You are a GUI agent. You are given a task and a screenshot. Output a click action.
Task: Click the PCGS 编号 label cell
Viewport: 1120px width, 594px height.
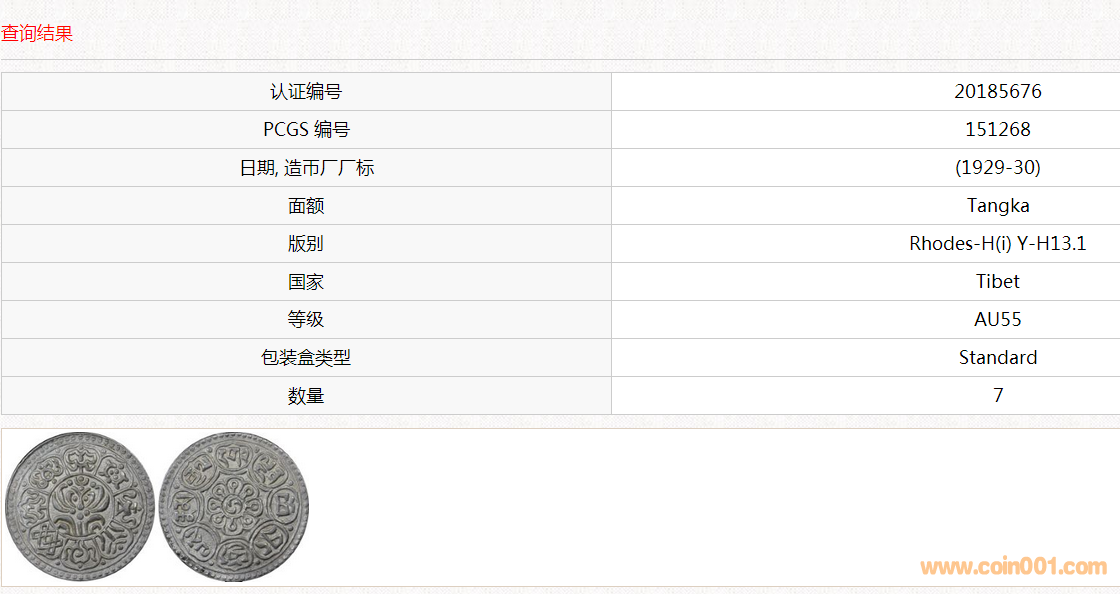pyautogui.click(x=306, y=130)
